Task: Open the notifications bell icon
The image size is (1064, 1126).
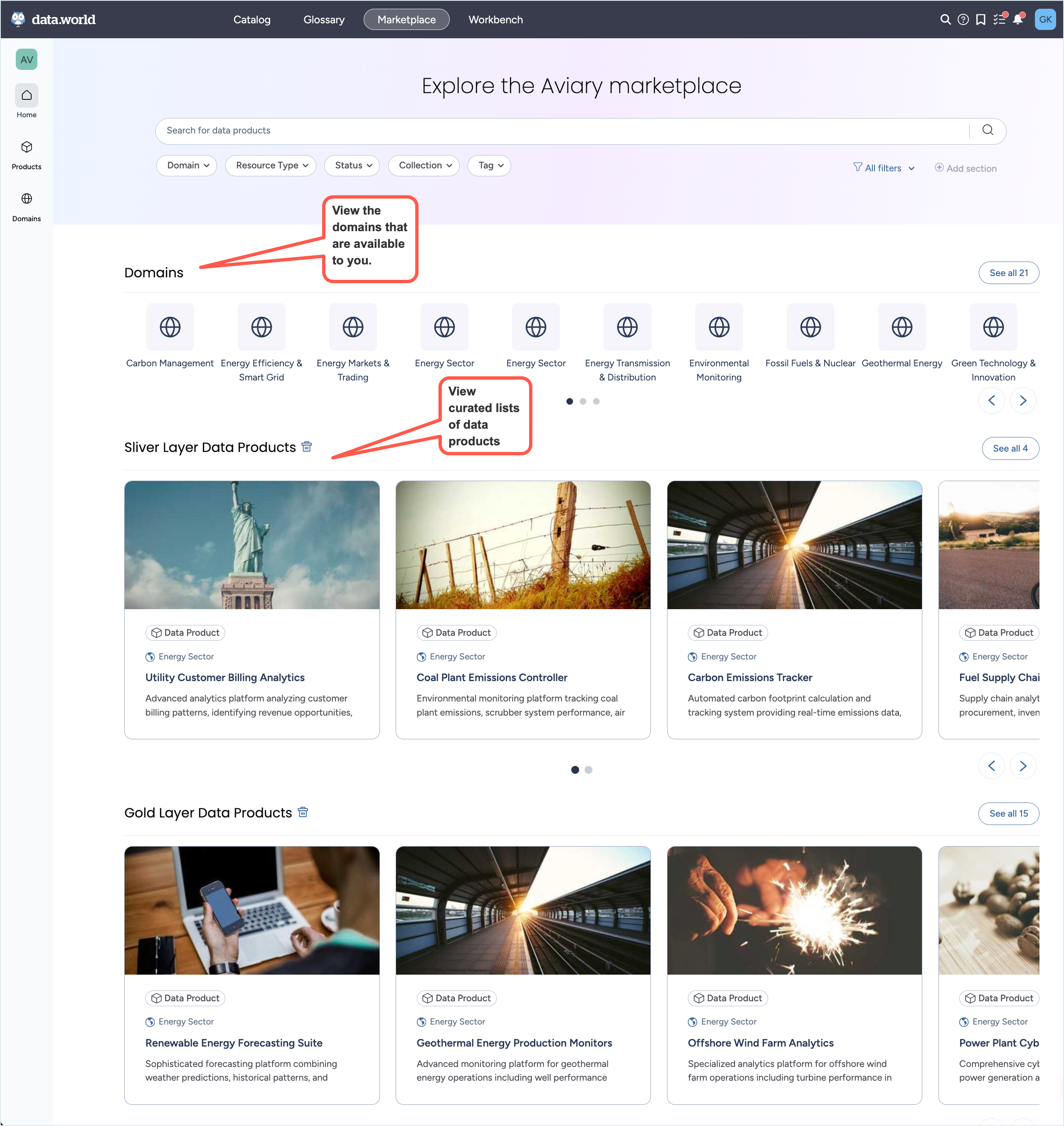Action: (1018, 19)
